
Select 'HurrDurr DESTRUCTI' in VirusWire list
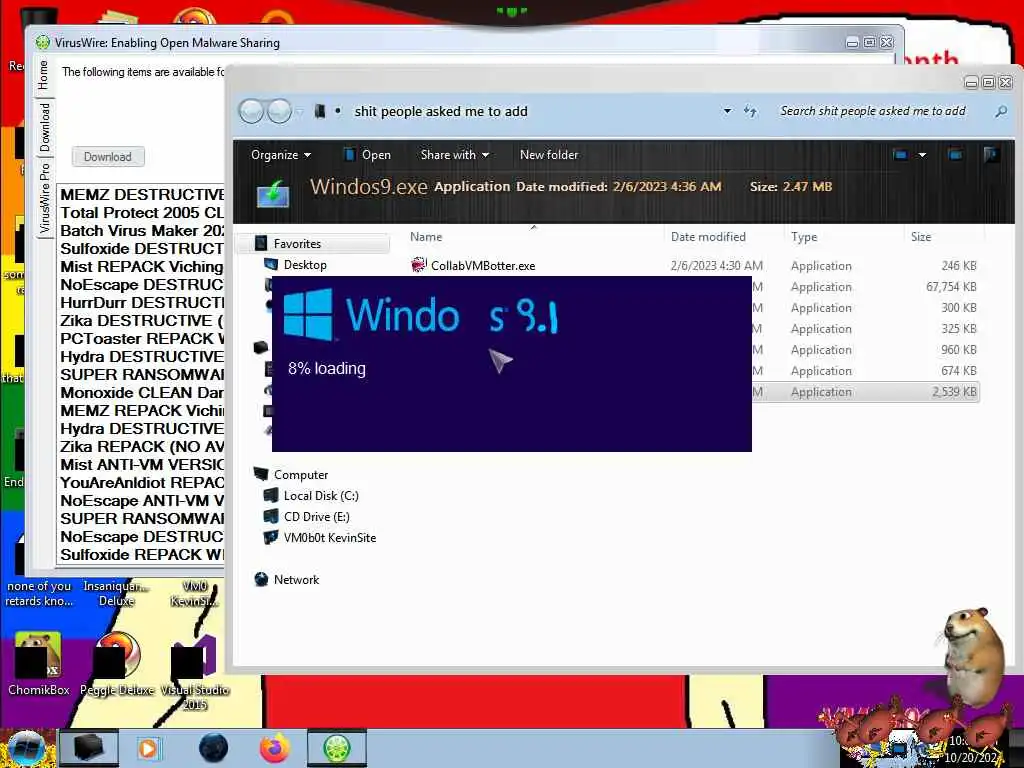point(142,302)
